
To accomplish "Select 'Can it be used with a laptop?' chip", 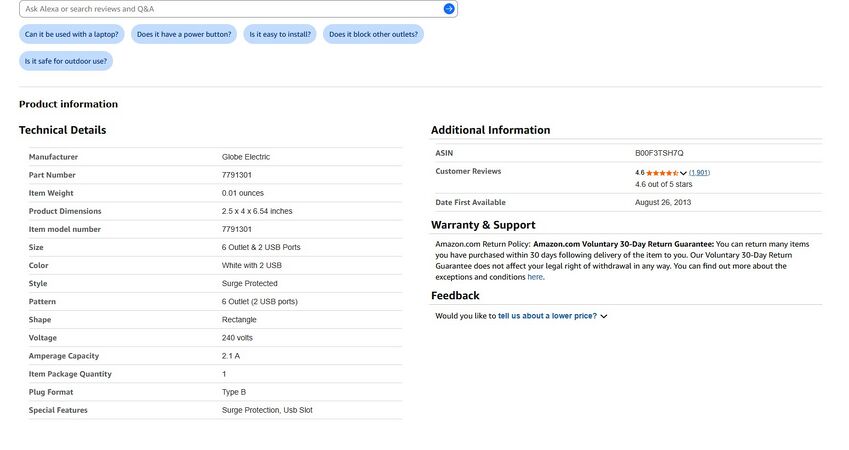I will coord(71,34).
